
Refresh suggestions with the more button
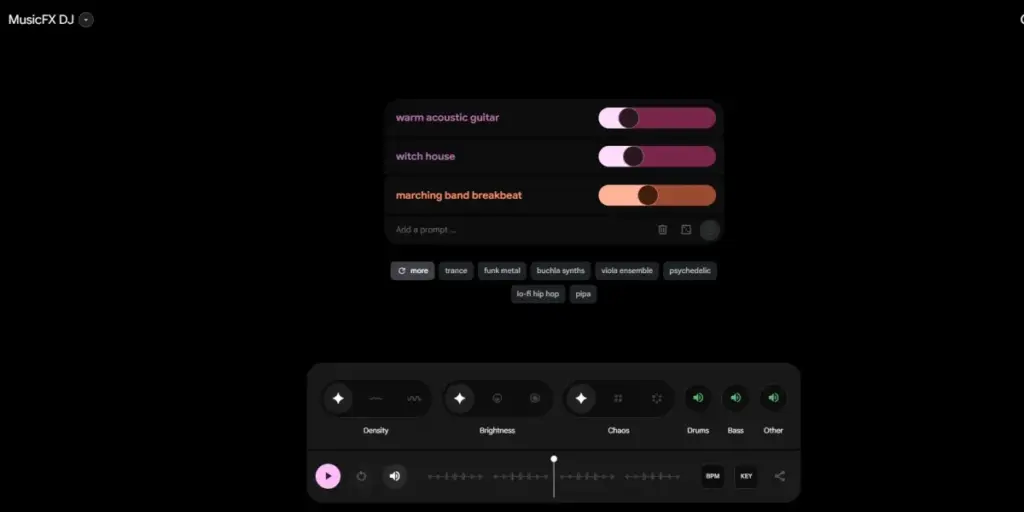point(413,271)
